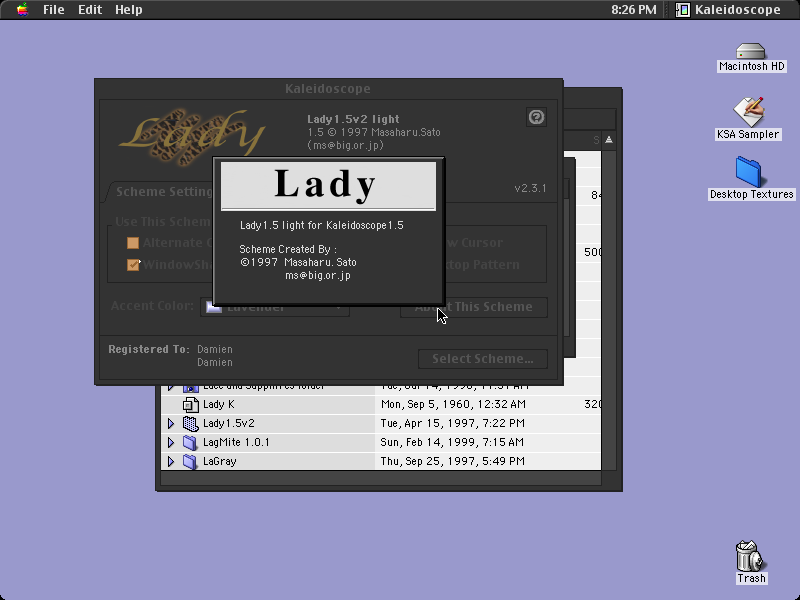The image size is (800, 600).
Task: Open the Edit menu
Action: click(x=90, y=10)
